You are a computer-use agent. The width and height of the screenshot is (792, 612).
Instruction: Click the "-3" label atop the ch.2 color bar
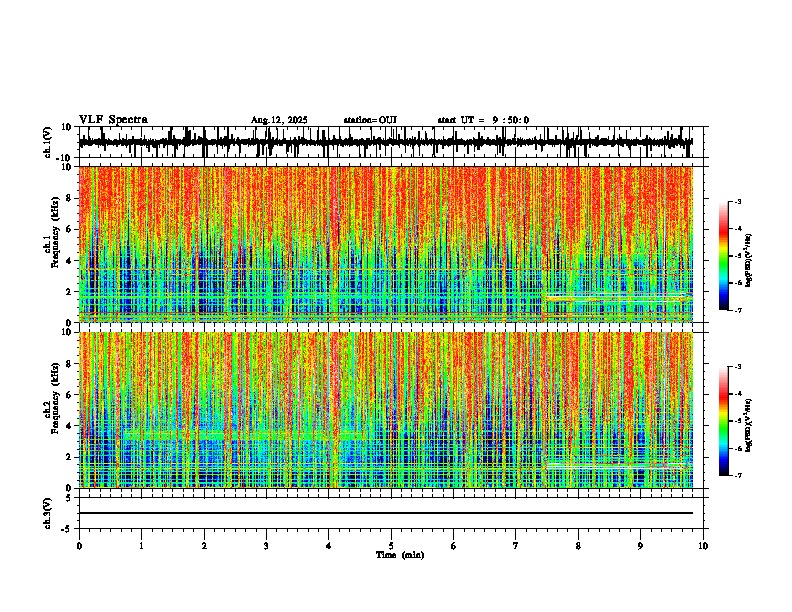(x=737, y=367)
